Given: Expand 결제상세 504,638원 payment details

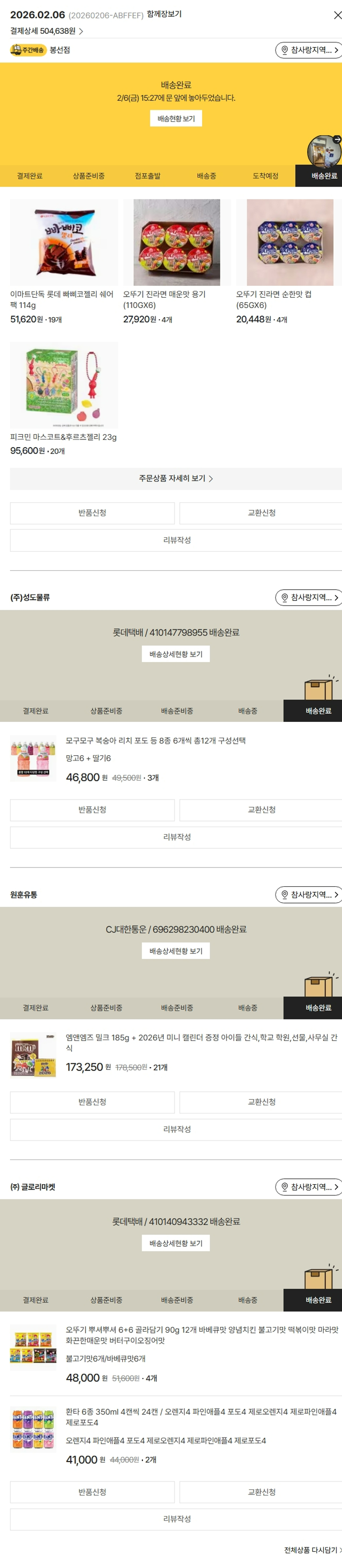Looking at the screenshot, I should pos(46,31).
